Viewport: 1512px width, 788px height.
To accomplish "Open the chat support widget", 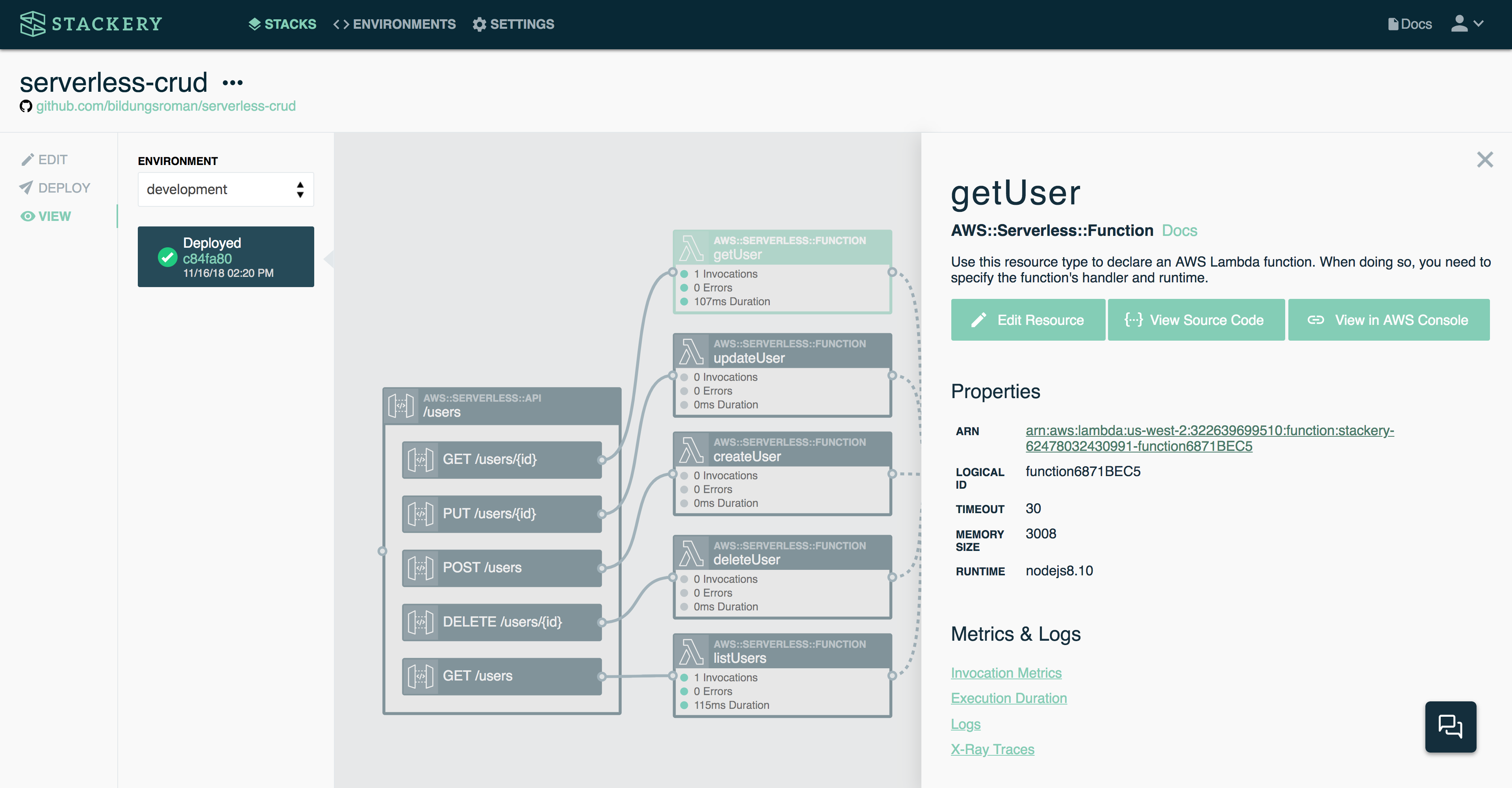I will (x=1450, y=726).
